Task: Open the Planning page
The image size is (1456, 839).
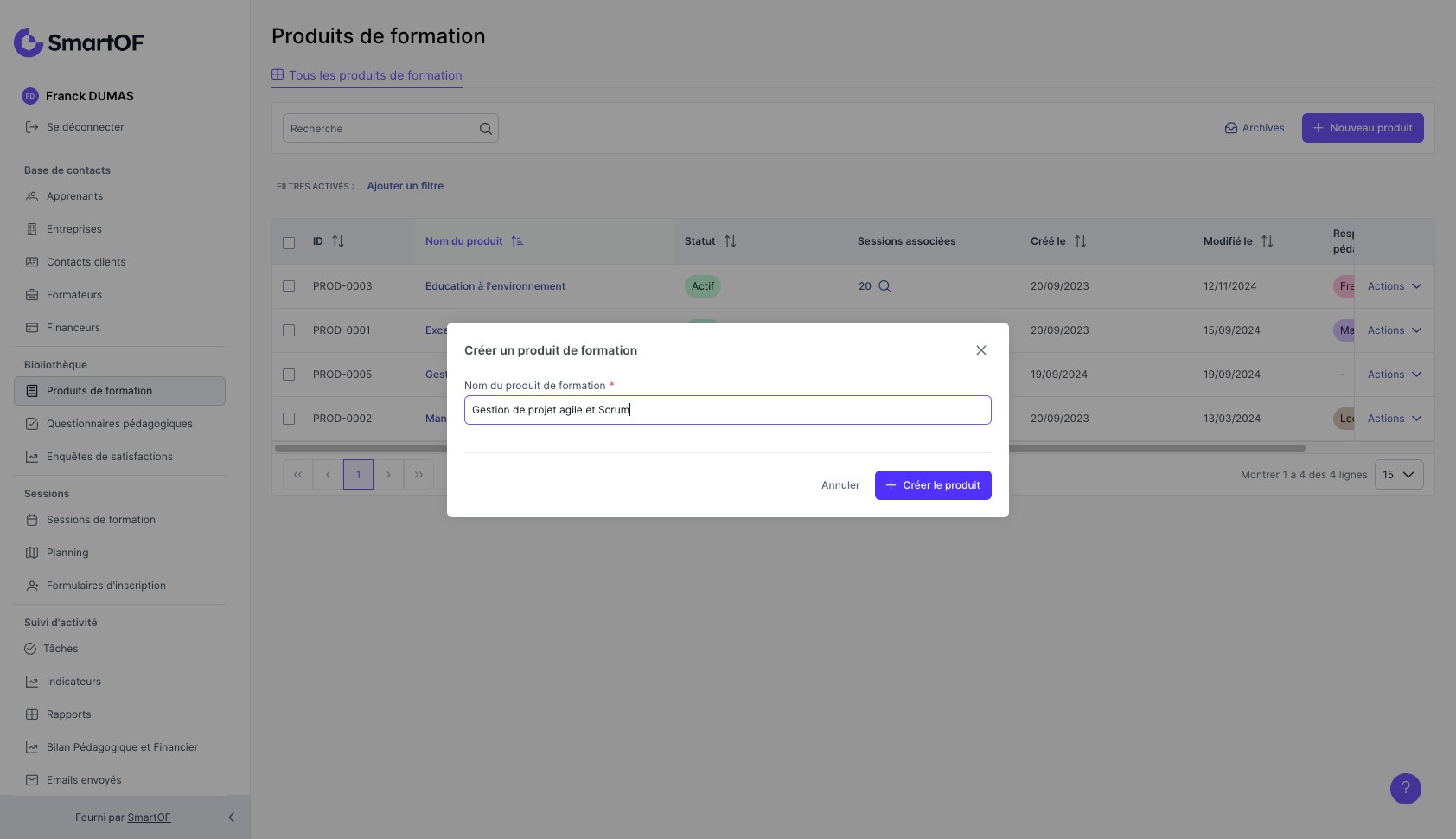Action: 57,553
